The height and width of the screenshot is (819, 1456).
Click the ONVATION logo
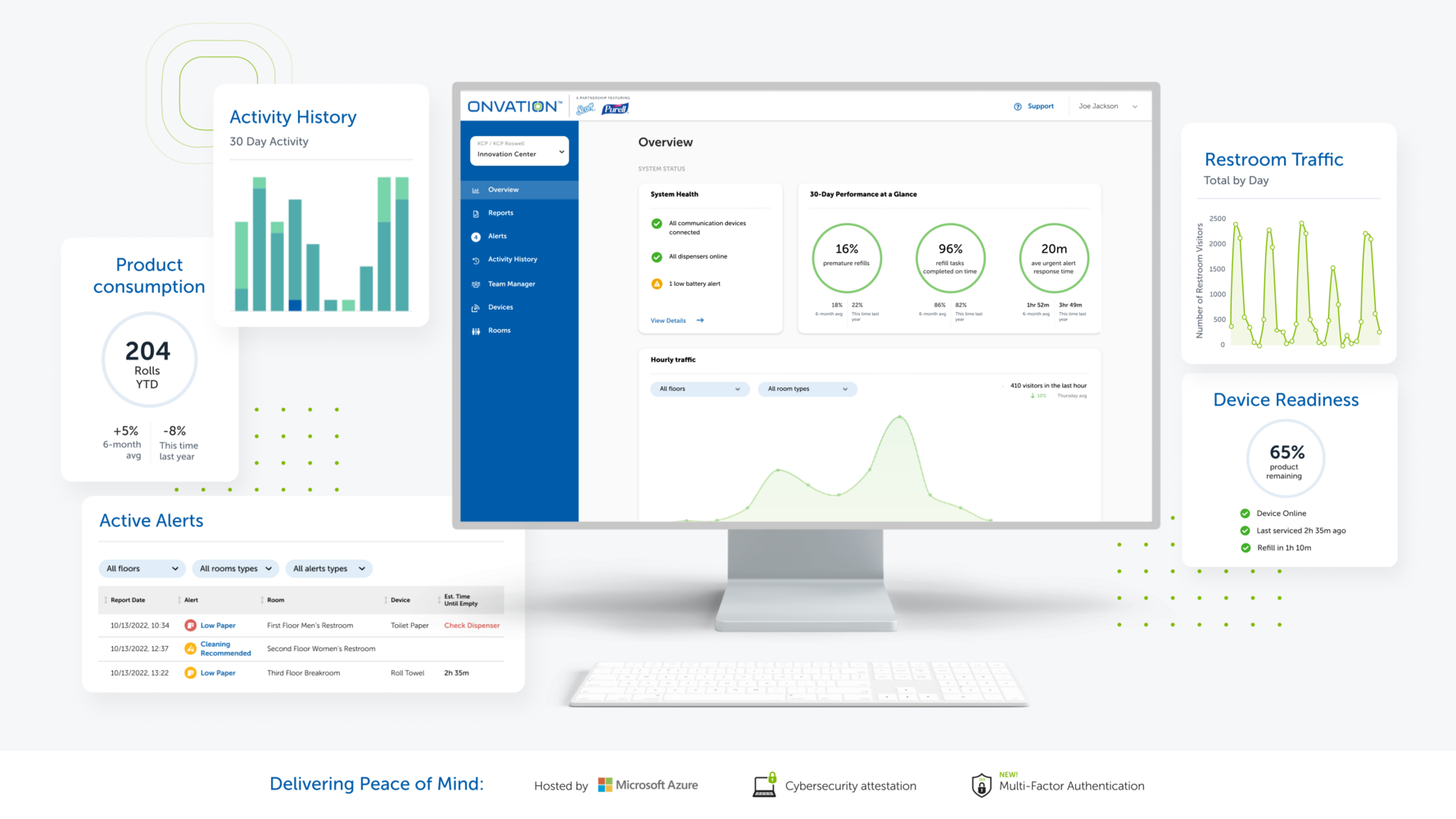pyautogui.click(x=514, y=106)
